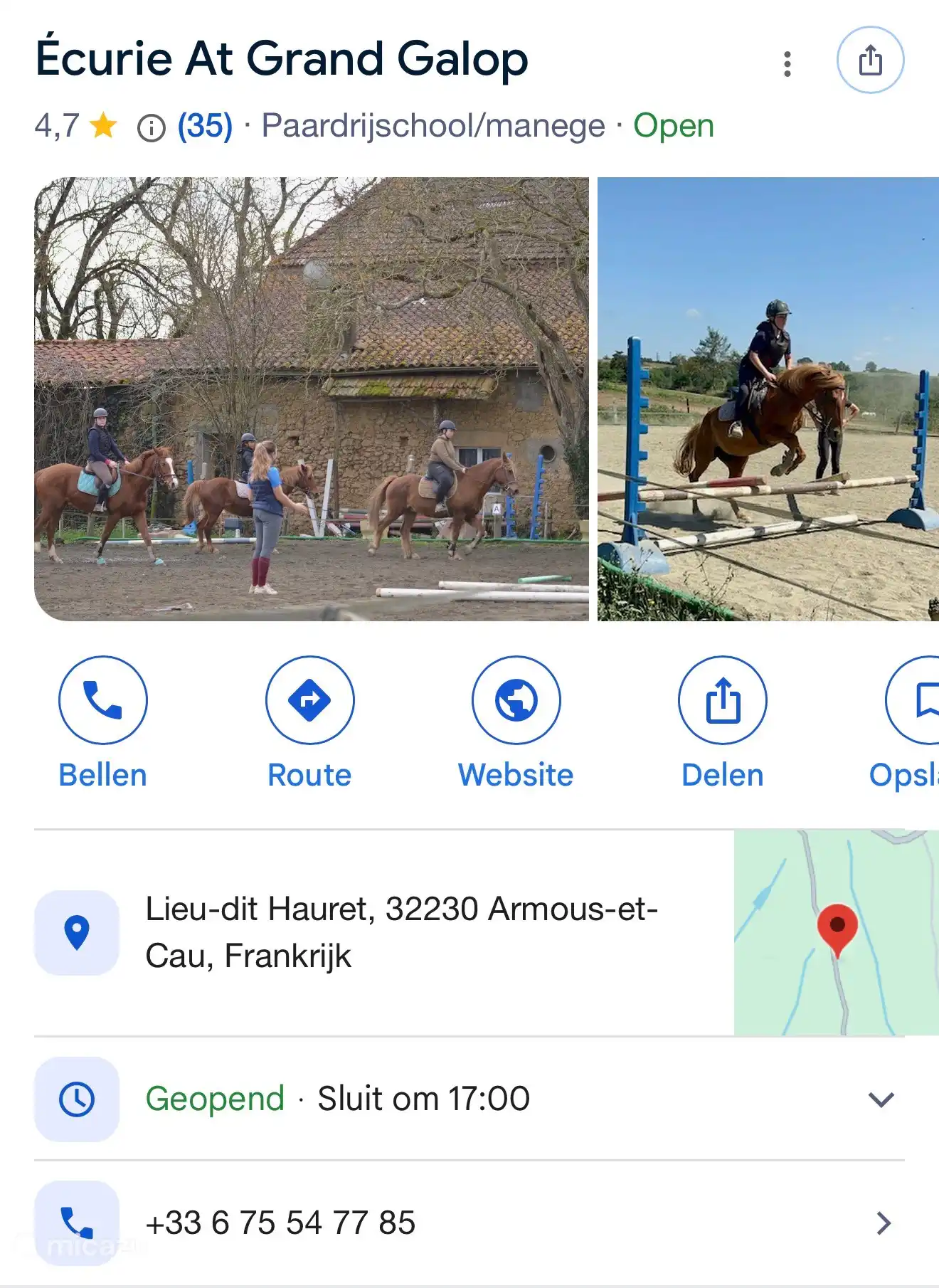Open the three-dot overflow menu

tap(787, 64)
